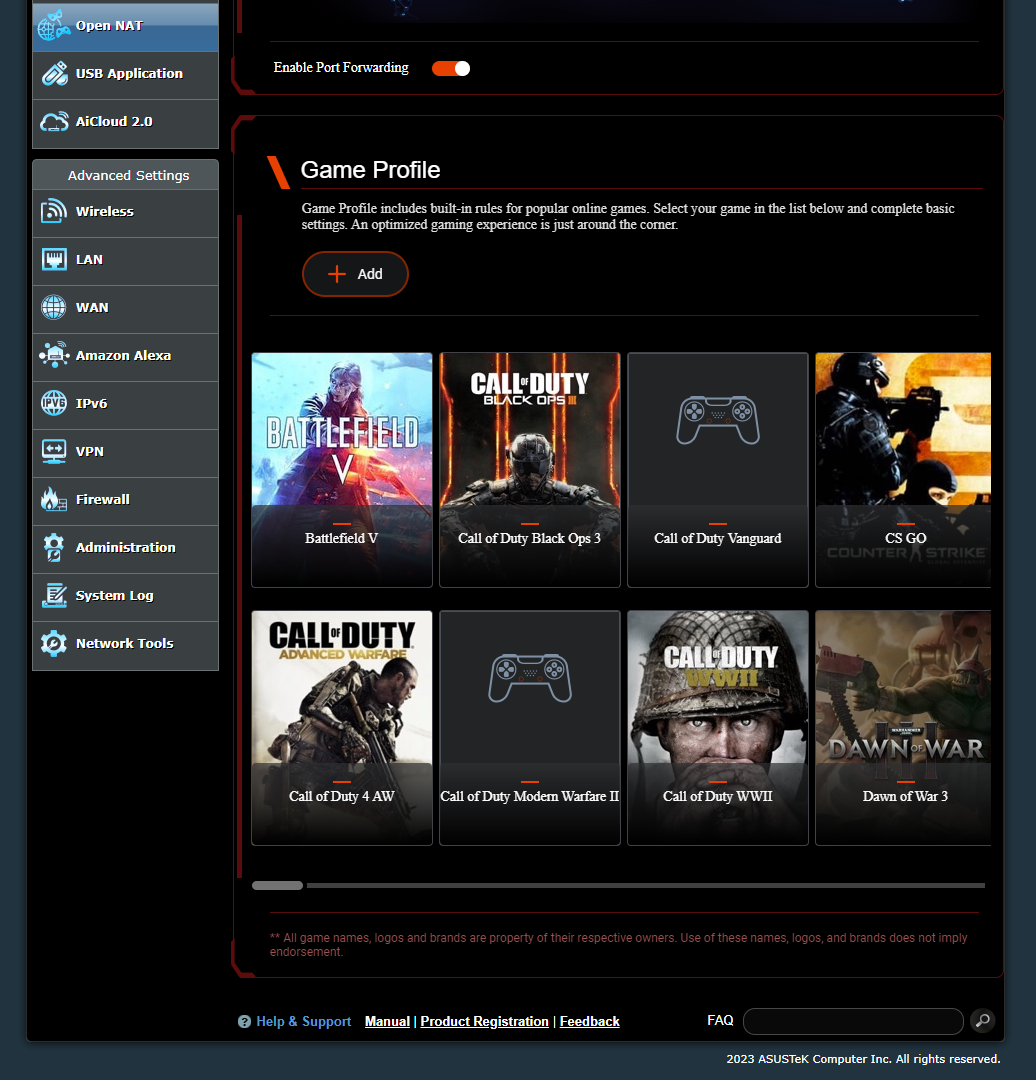Click the Add game profile button
This screenshot has height=1080, width=1036.
(355, 274)
